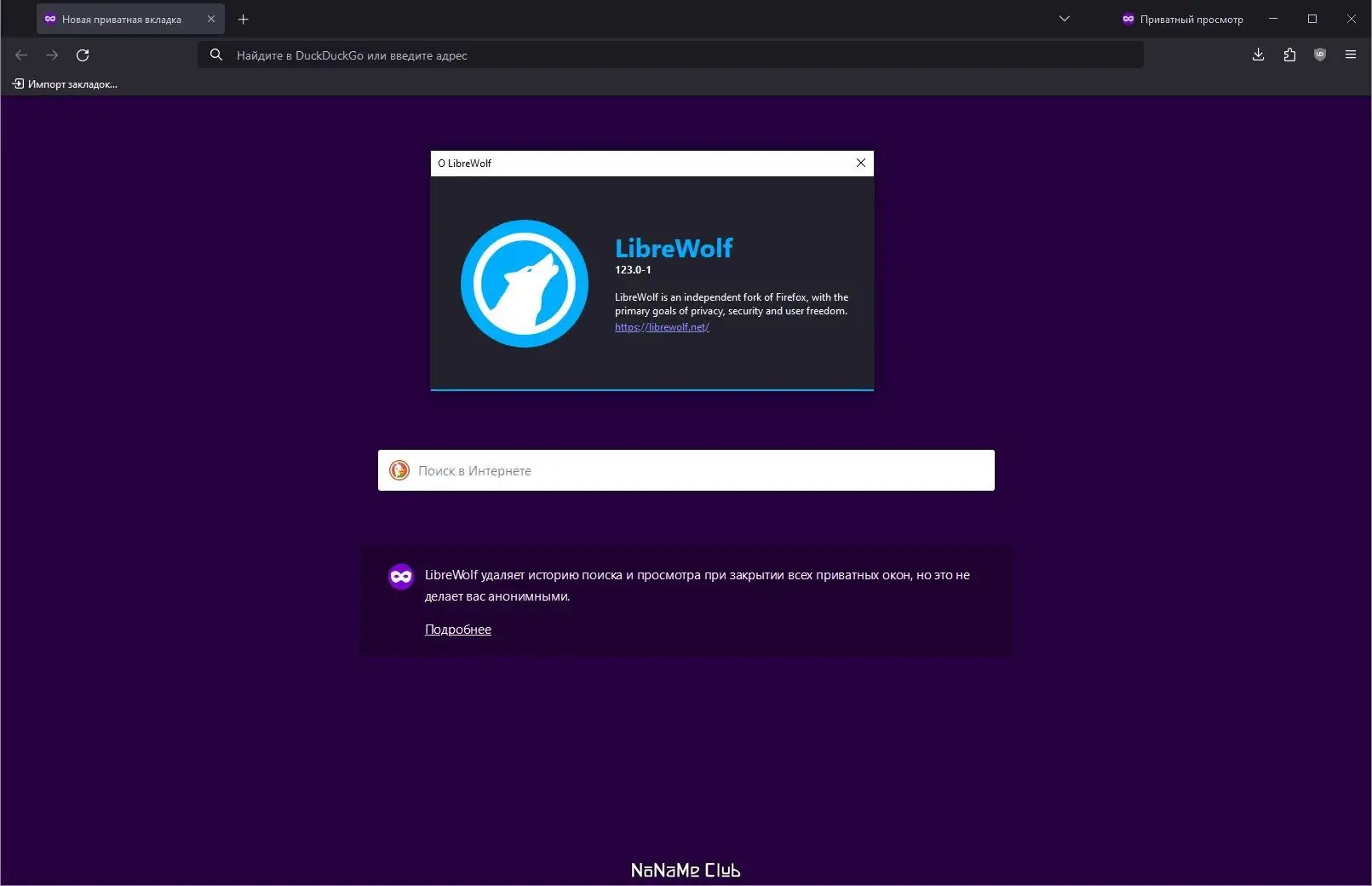Screen dimensions: 1372x886
Task: Select the Новая приватная вкладка tab
Action: coord(130,19)
